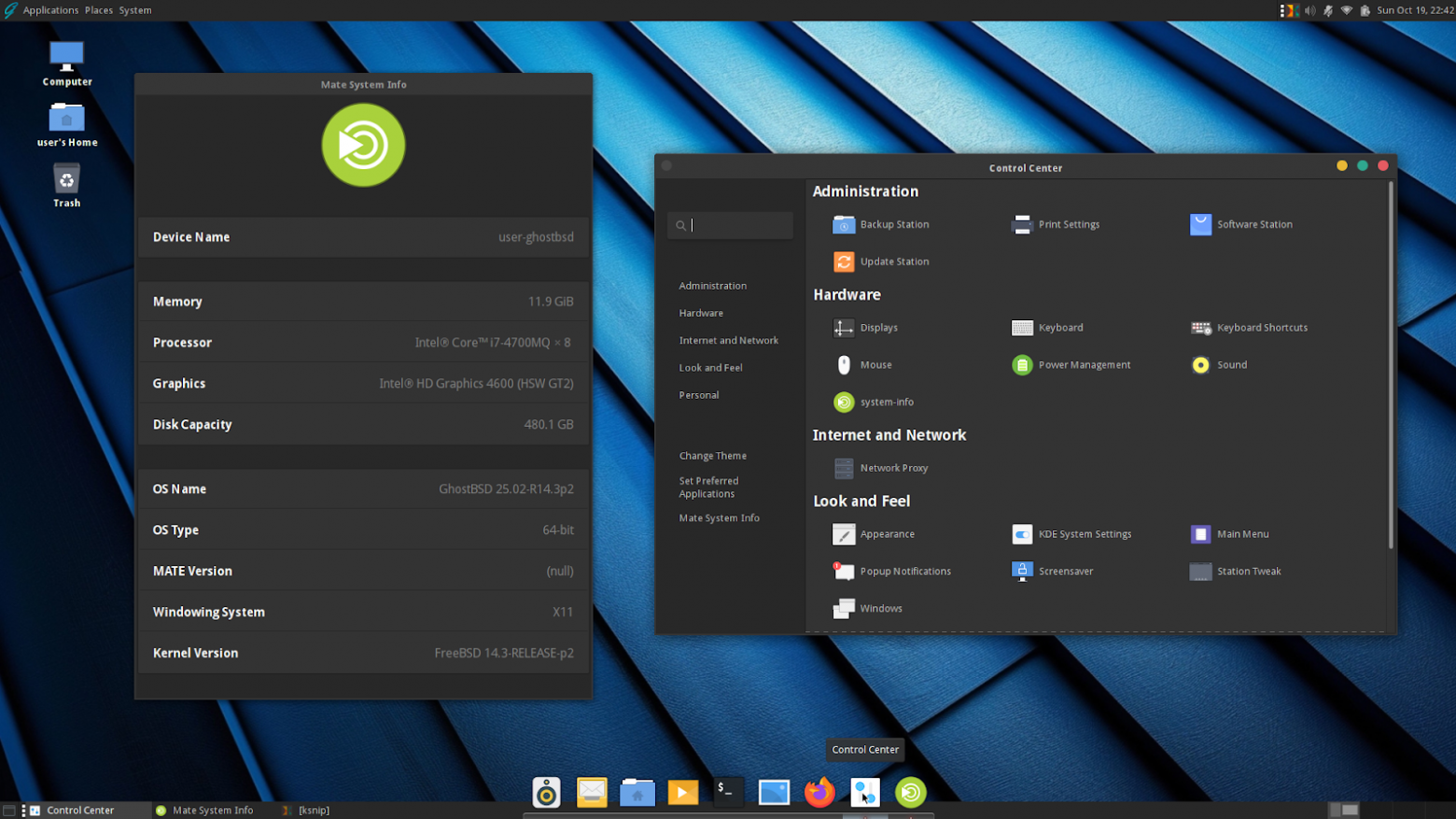Toggle mute with the volume tray icon
This screenshot has width=1456, height=819.
pos(1309,10)
